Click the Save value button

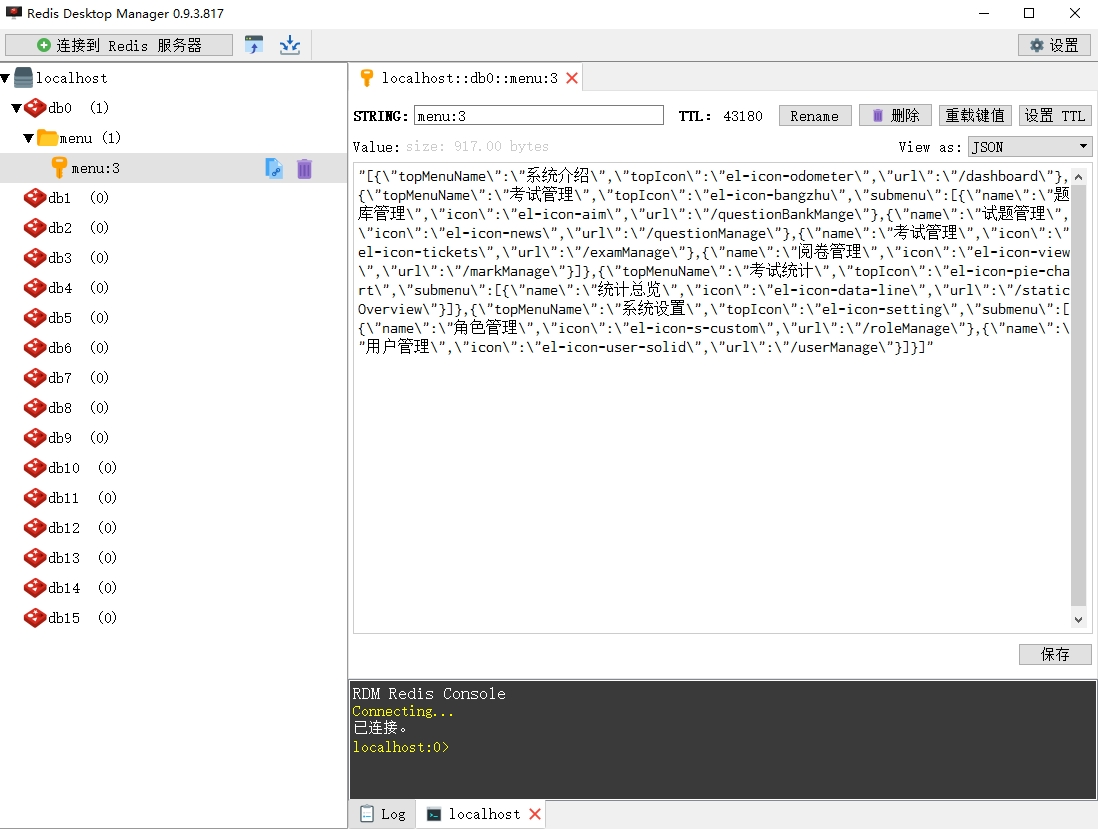[1055, 654]
